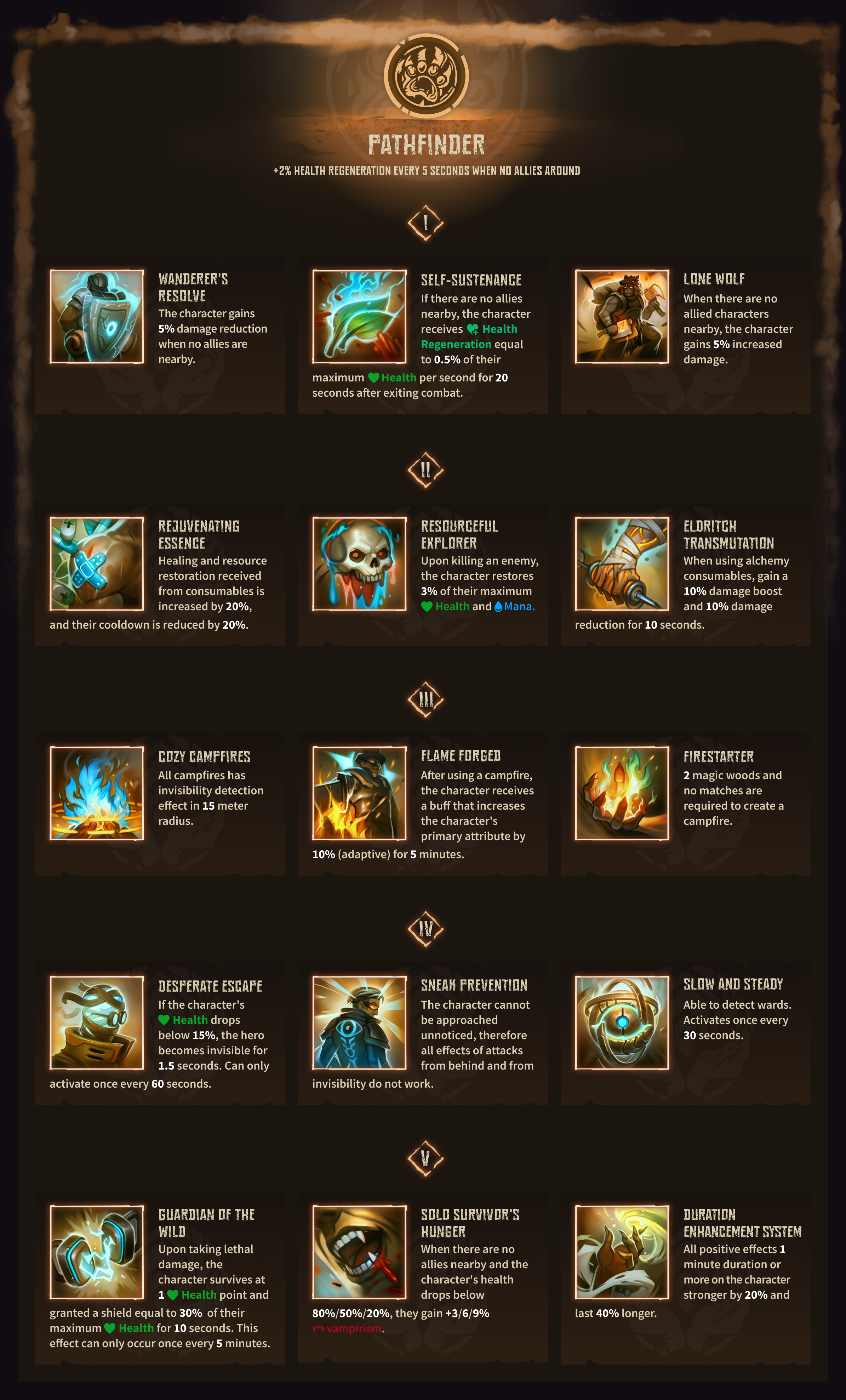Pick Sneak Prevention eye-cloak icon

point(359,1023)
